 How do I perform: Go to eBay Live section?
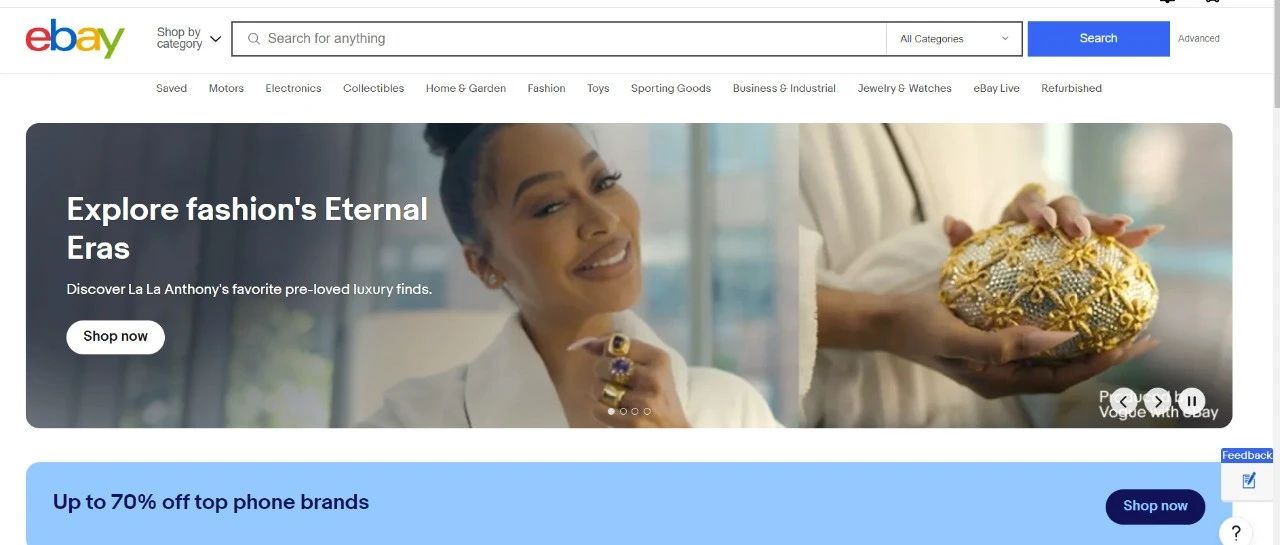996,88
